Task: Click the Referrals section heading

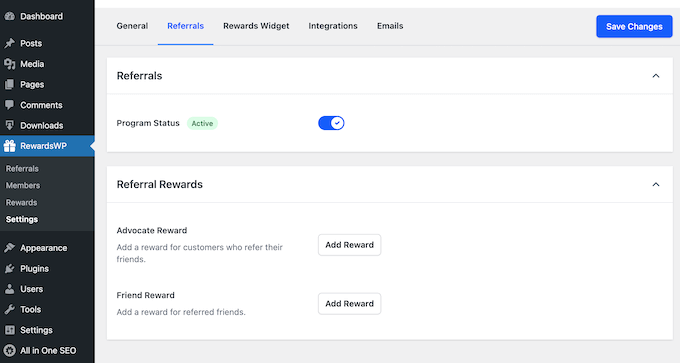Action: [139, 76]
